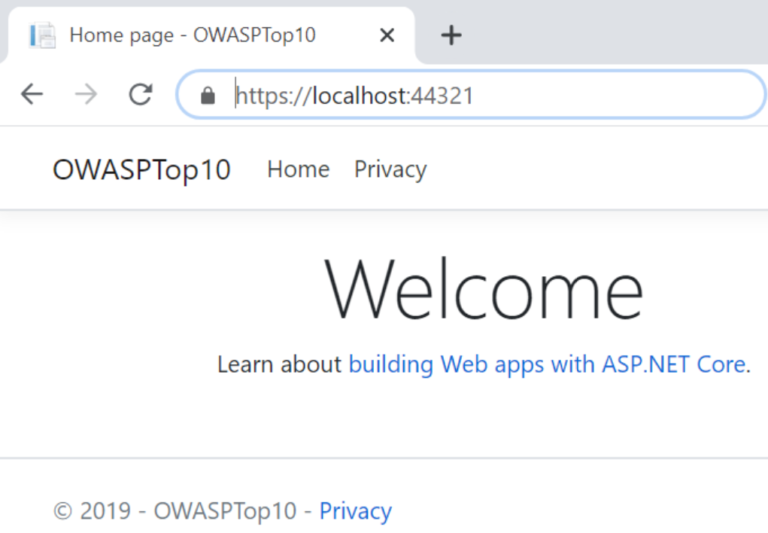Image resolution: width=768 pixels, height=533 pixels.
Task: Click the browser forward arrow
Action: 86,95
